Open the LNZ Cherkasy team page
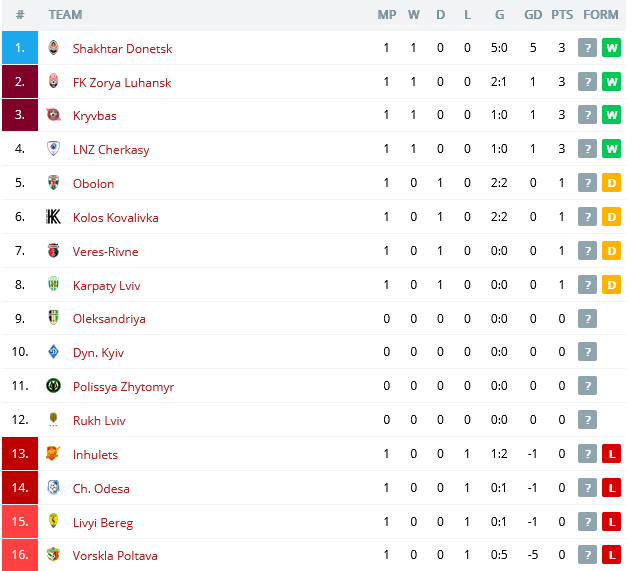This screenshot has width=631, height=571. click(x=111, y=150)
